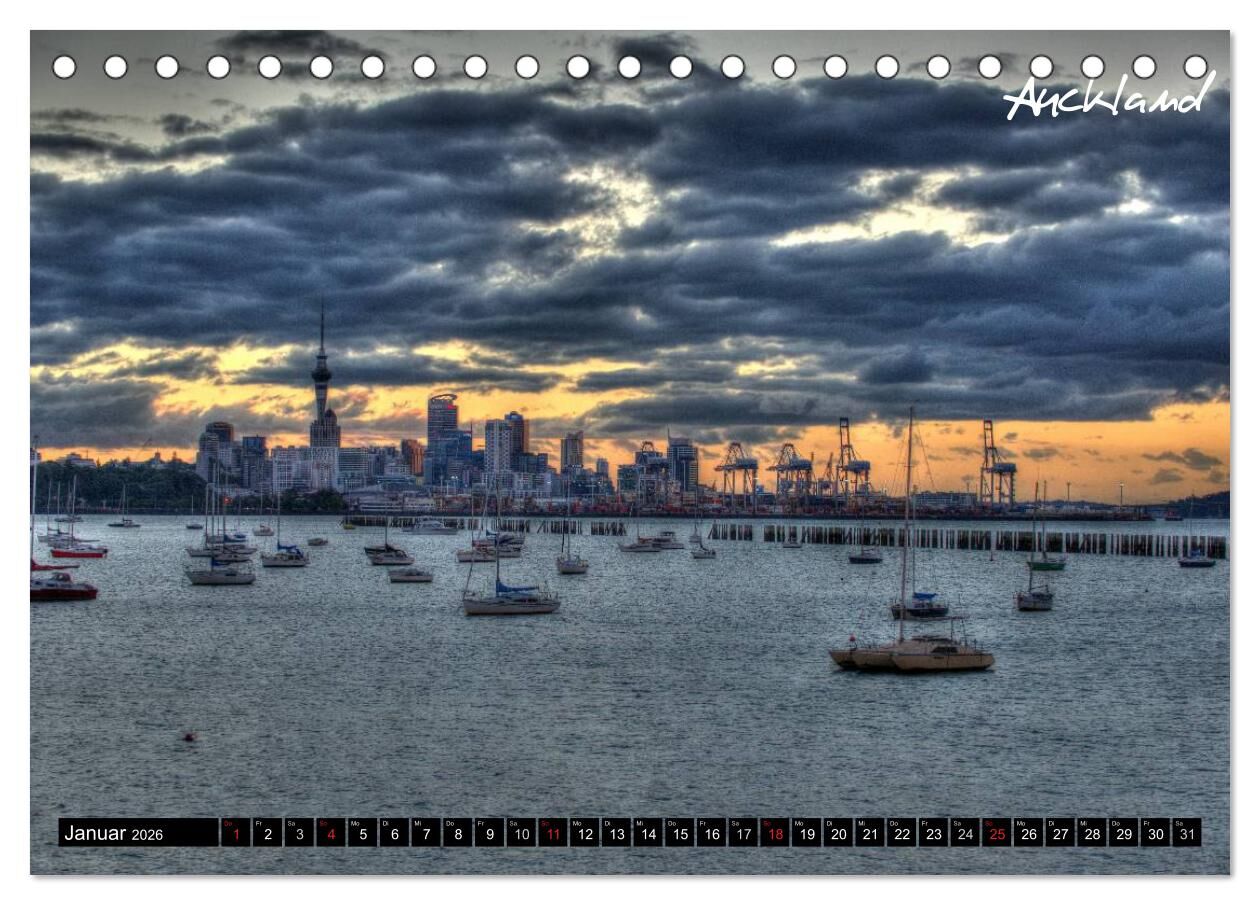Click the sailboat with blue sail cover
The height and width of the screenshot is (905, 1260).
[511, 599]
